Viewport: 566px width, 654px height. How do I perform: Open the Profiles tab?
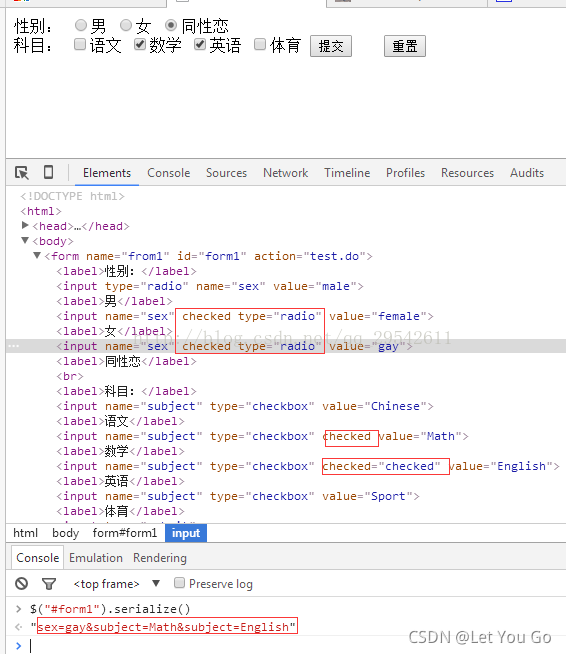405,173
